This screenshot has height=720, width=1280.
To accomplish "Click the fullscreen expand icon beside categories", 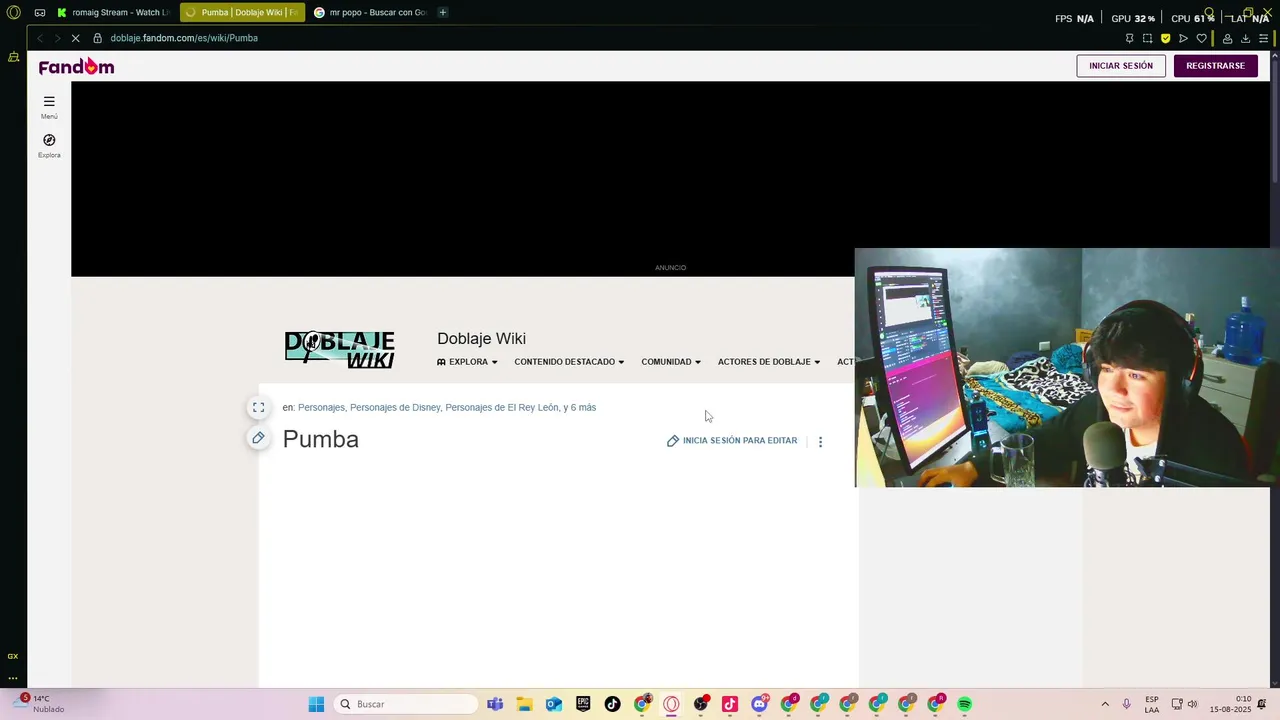I will [x=258, y=407].
